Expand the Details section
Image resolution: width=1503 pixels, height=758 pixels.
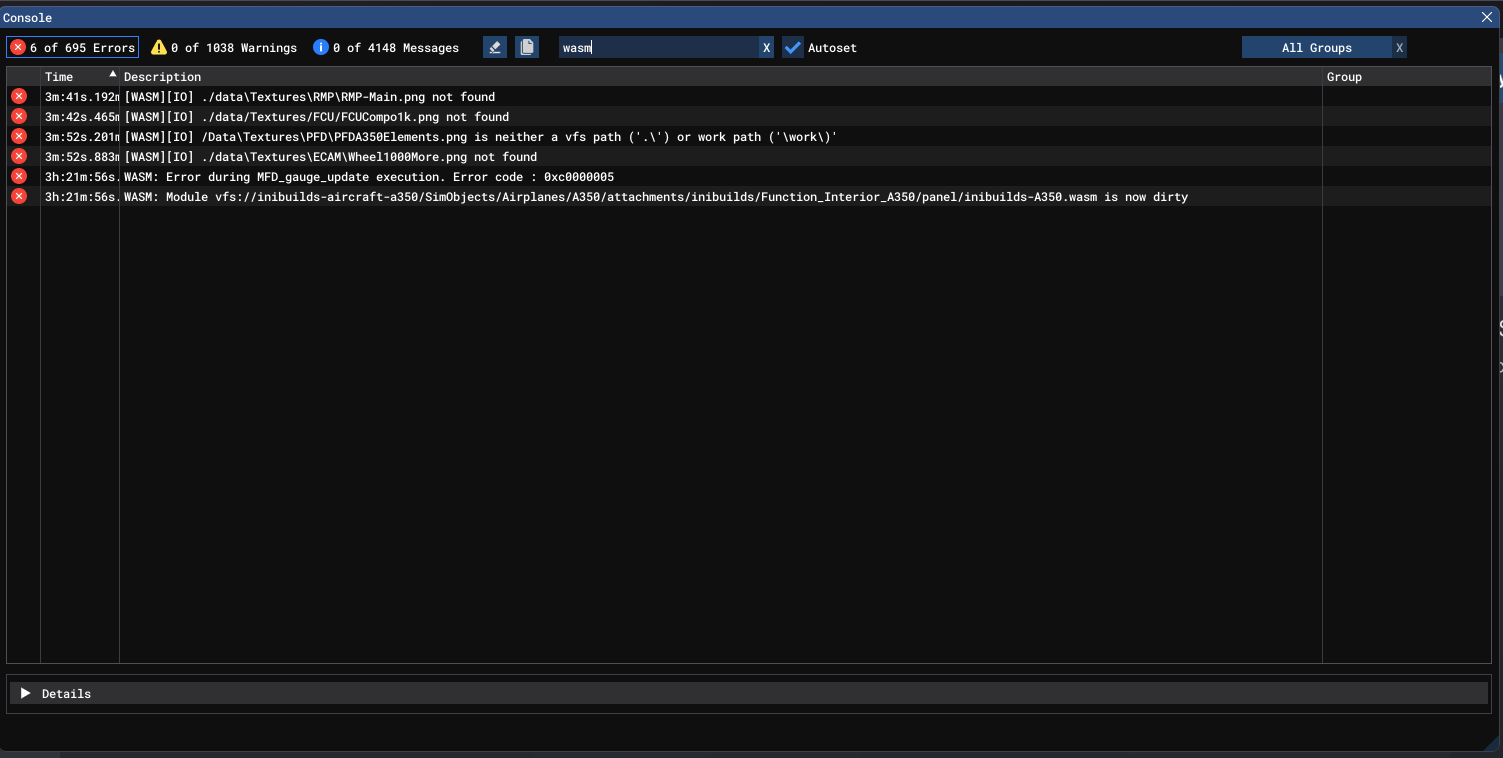pyautogui.click(x=26, y=693)
